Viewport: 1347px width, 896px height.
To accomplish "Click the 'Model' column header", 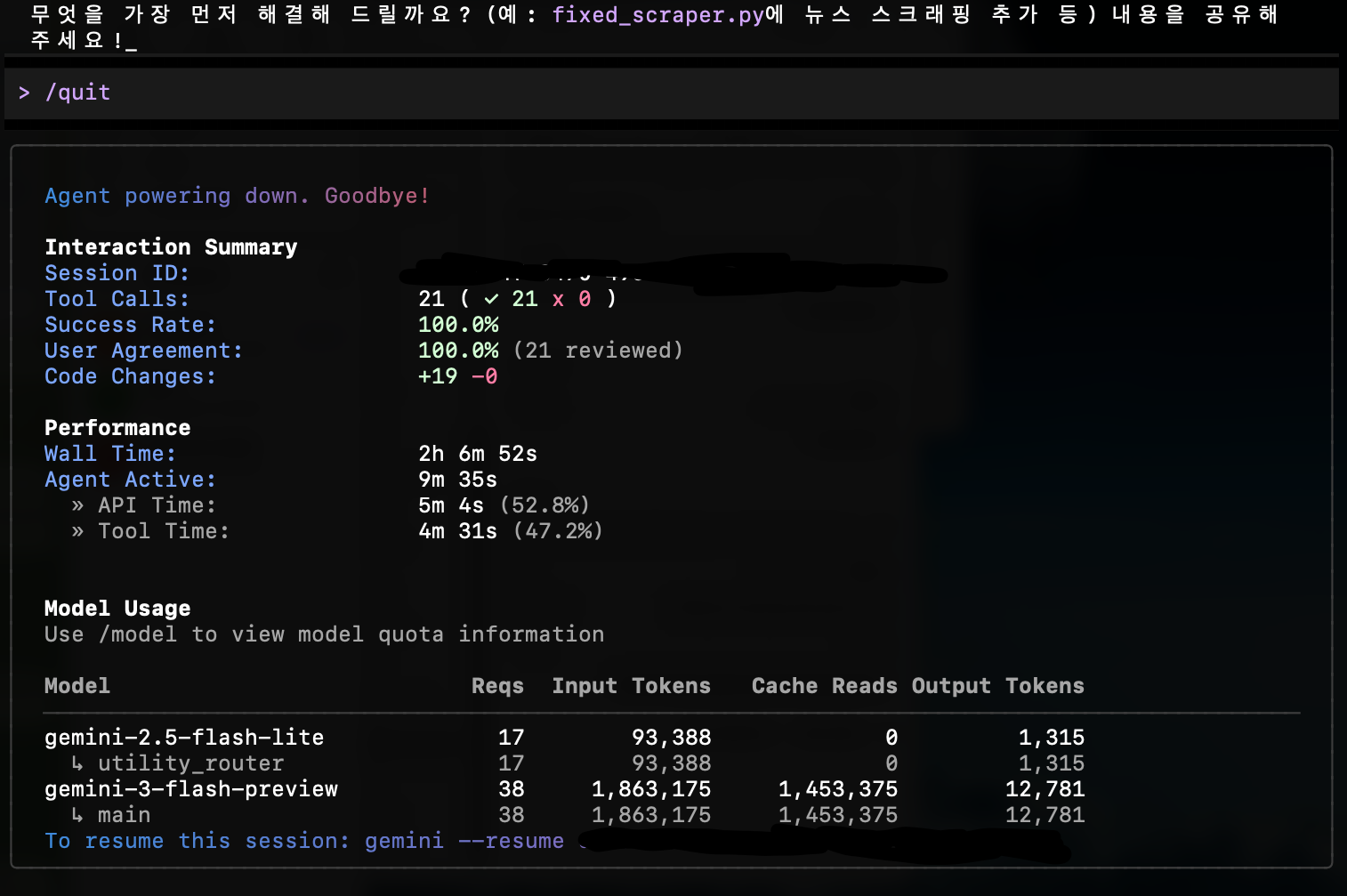I will click(77, 686).
